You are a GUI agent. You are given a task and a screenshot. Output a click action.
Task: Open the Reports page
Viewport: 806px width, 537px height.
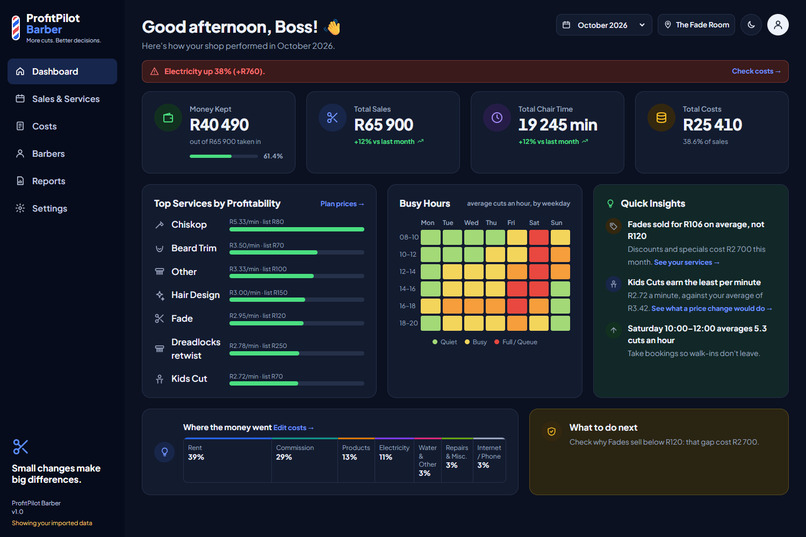(62, 181)
